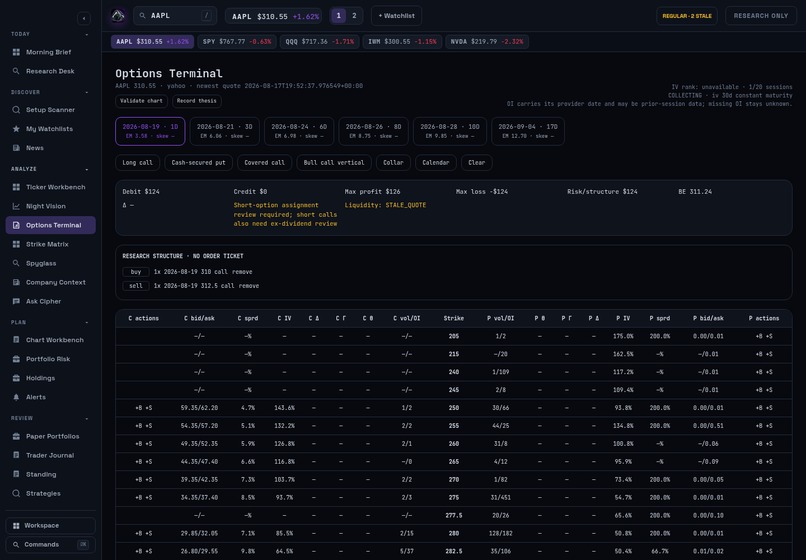Select the 2026-08-26 expiry tab
Viewport: 806px width, 560px height.
tap(374, 131)
